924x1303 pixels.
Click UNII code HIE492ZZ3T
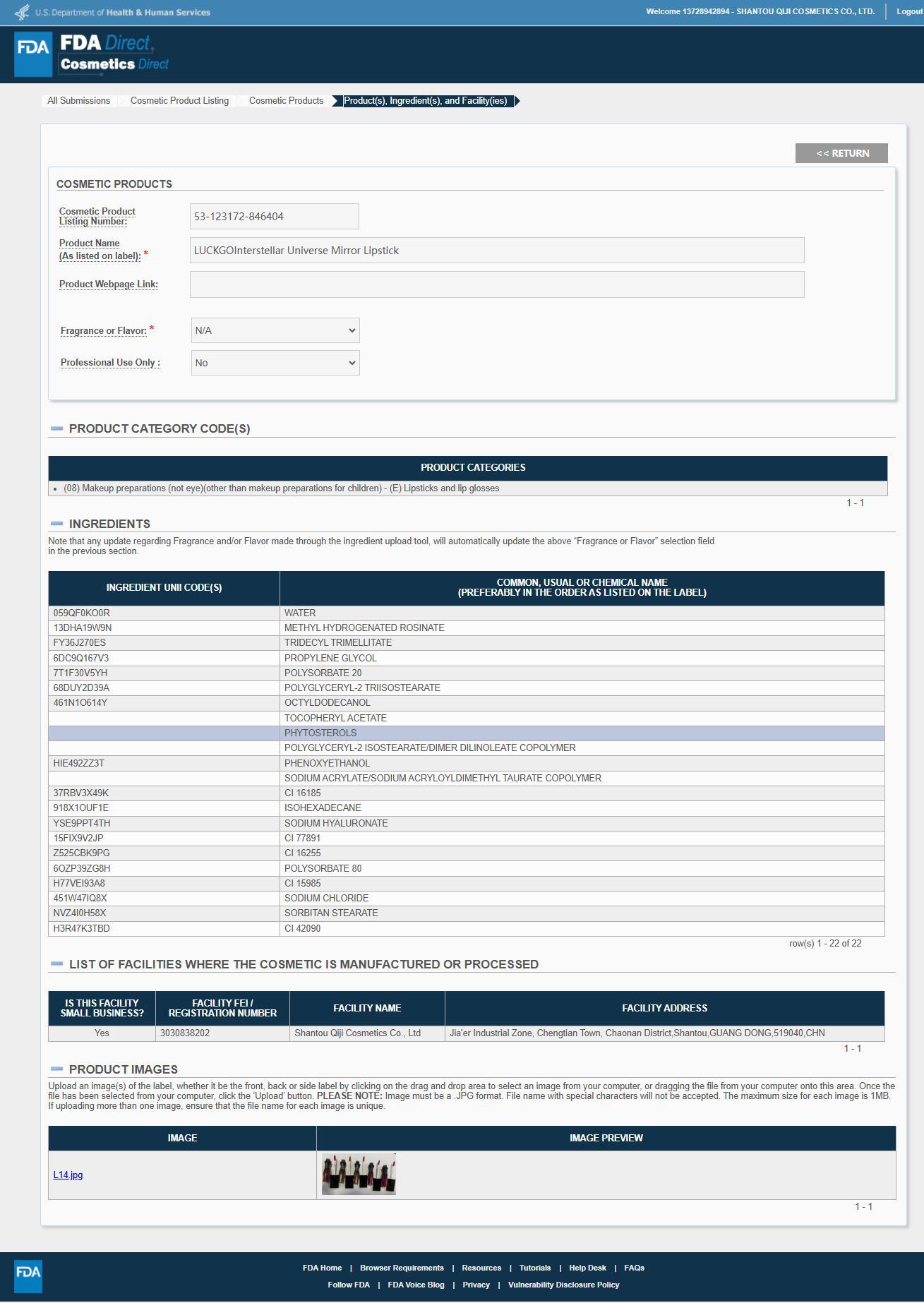78,763
